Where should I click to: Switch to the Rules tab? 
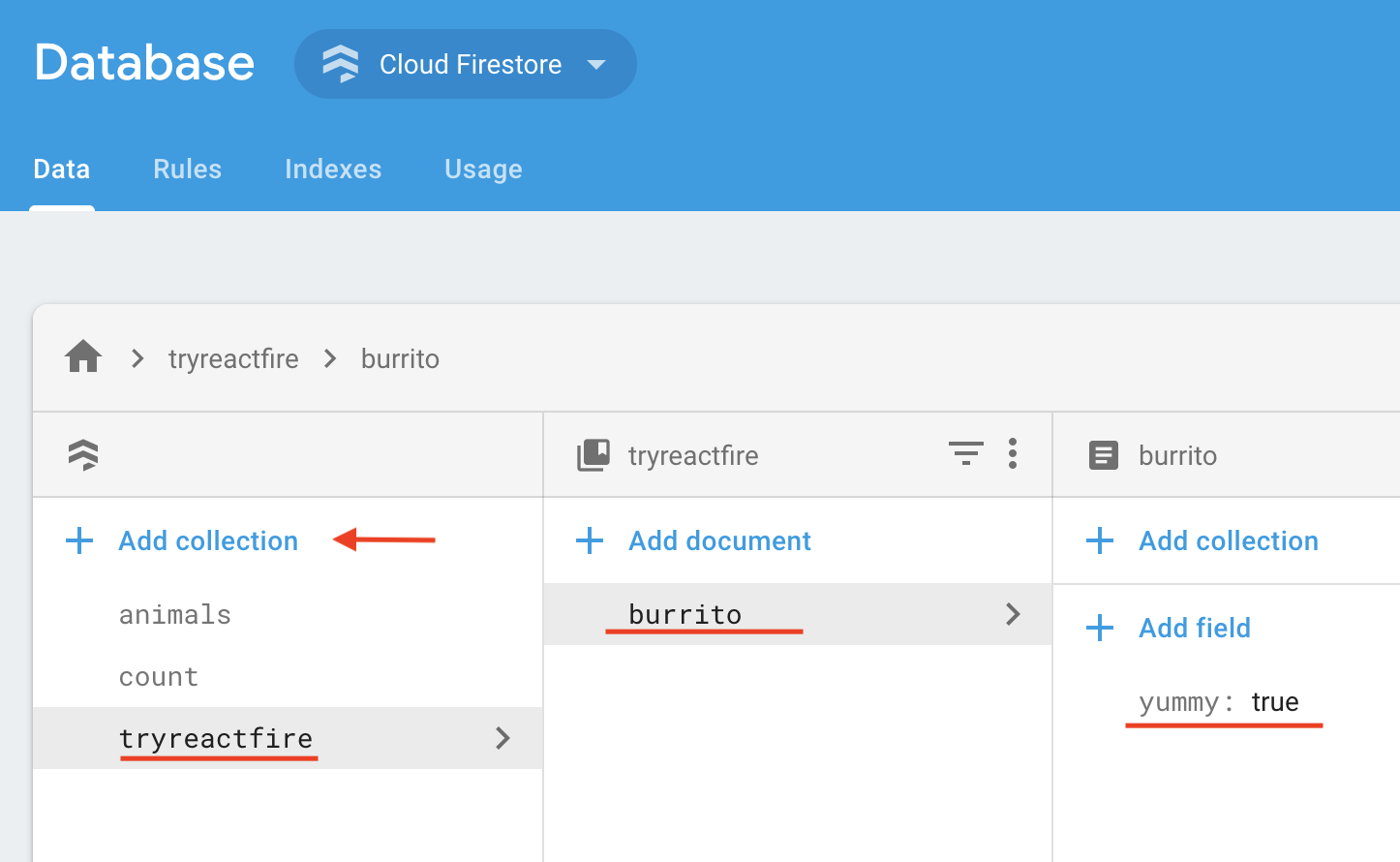(187, 169)
